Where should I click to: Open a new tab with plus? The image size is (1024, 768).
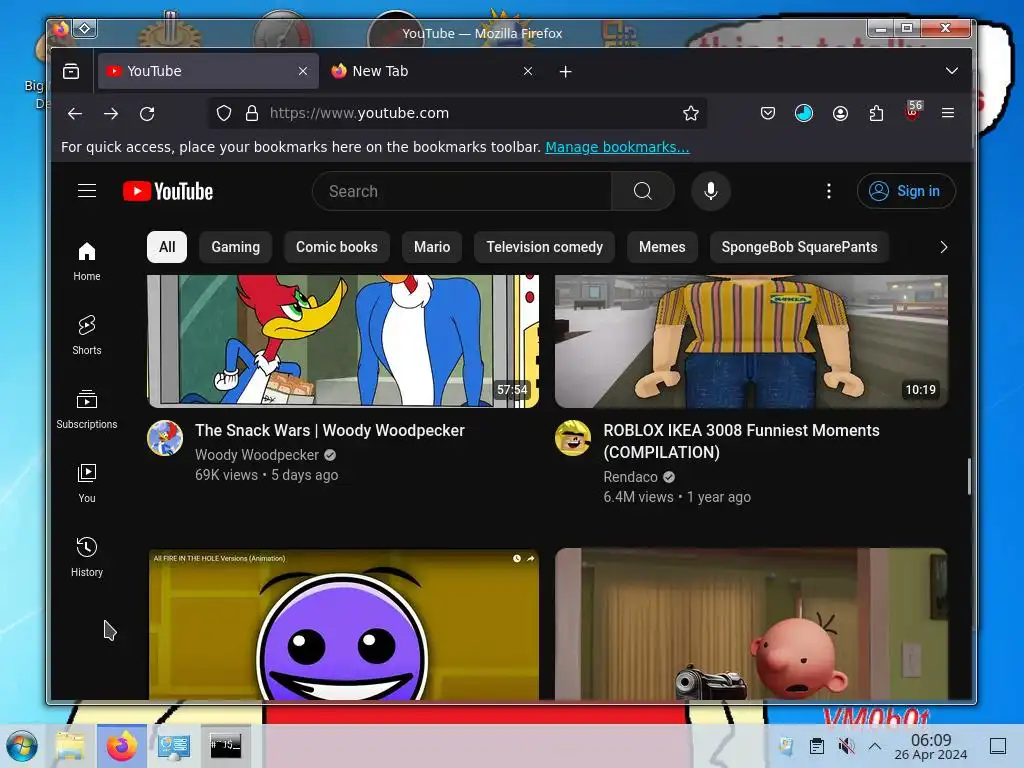tap(566, 71)
